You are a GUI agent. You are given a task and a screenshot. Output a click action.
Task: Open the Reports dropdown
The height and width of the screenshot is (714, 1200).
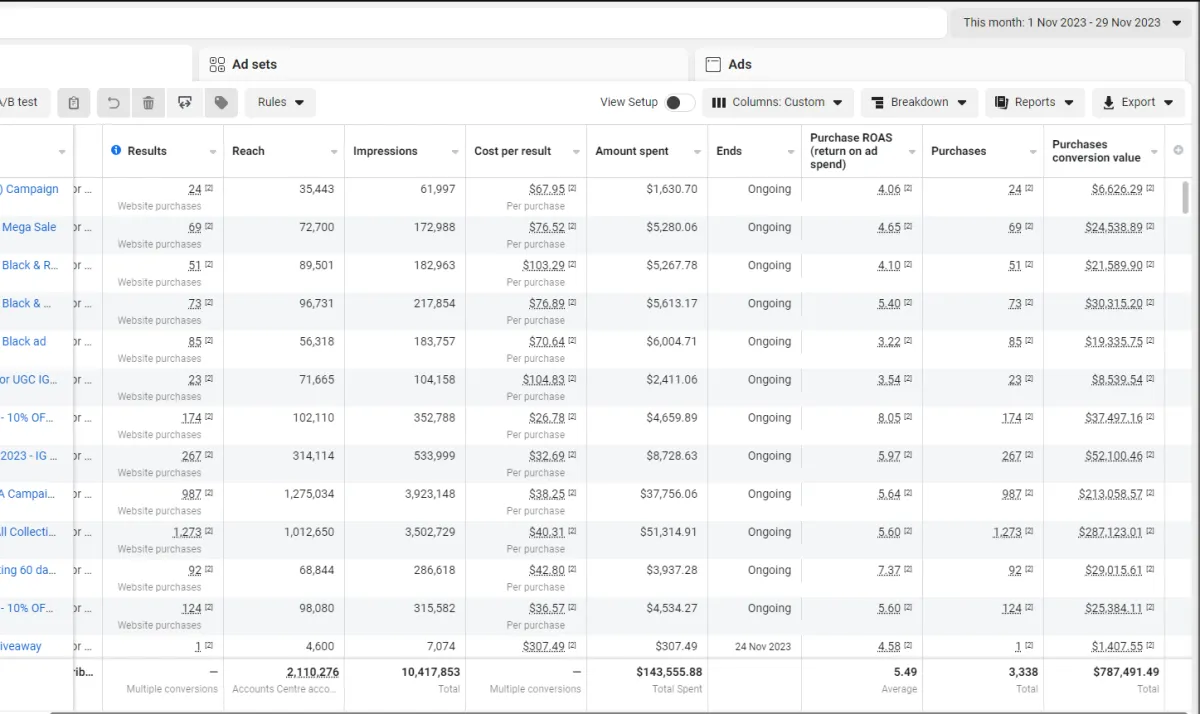pyautogui.click(x=1035, y=102)
